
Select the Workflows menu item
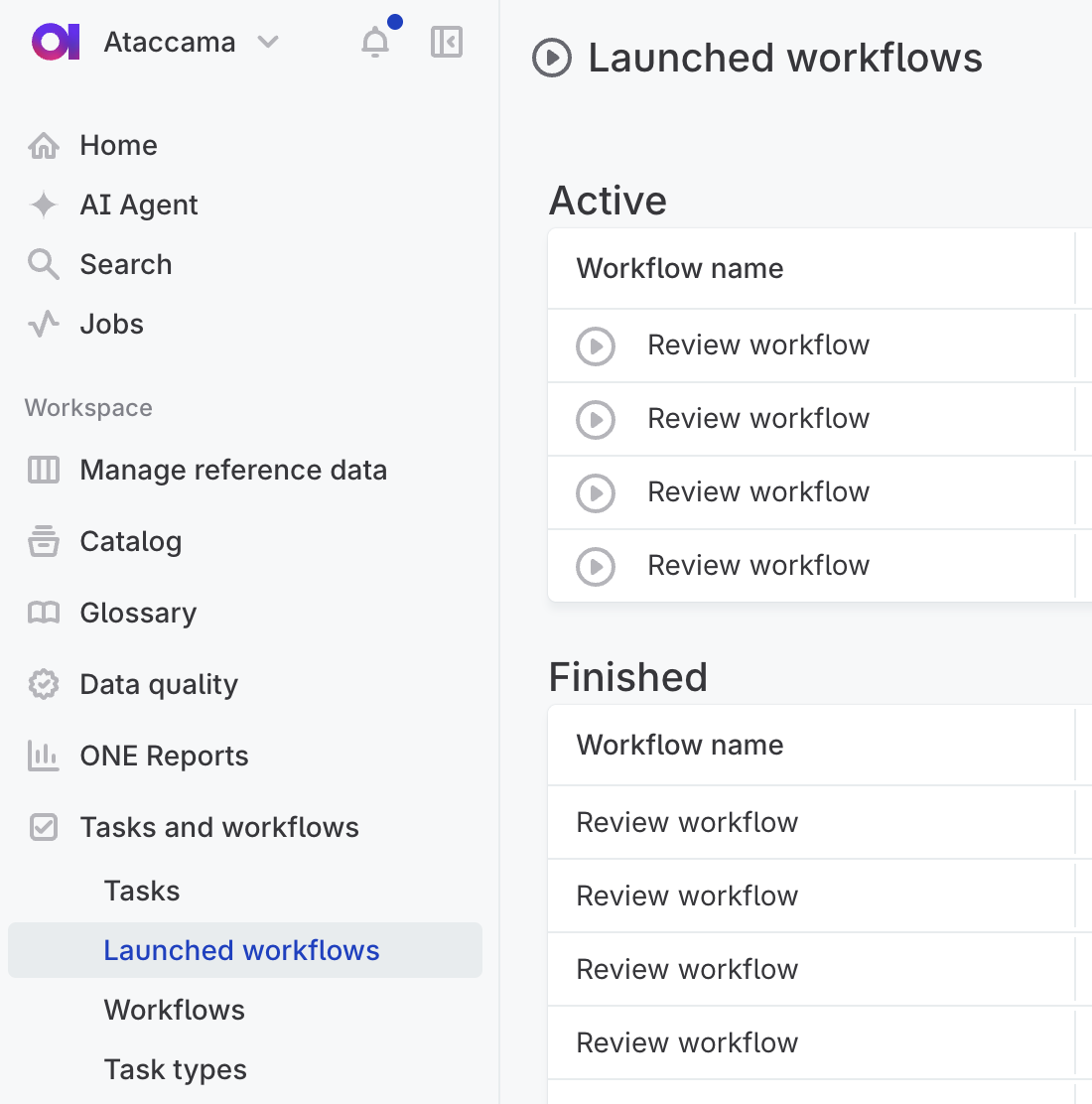[x=174, y=1010]
